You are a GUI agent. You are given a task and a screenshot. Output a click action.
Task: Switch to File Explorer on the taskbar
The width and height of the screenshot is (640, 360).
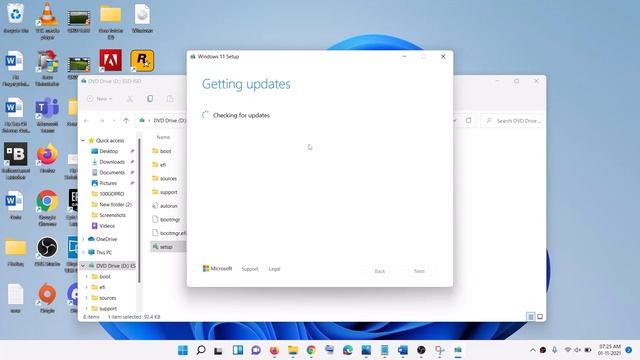(x=293, y=350)
